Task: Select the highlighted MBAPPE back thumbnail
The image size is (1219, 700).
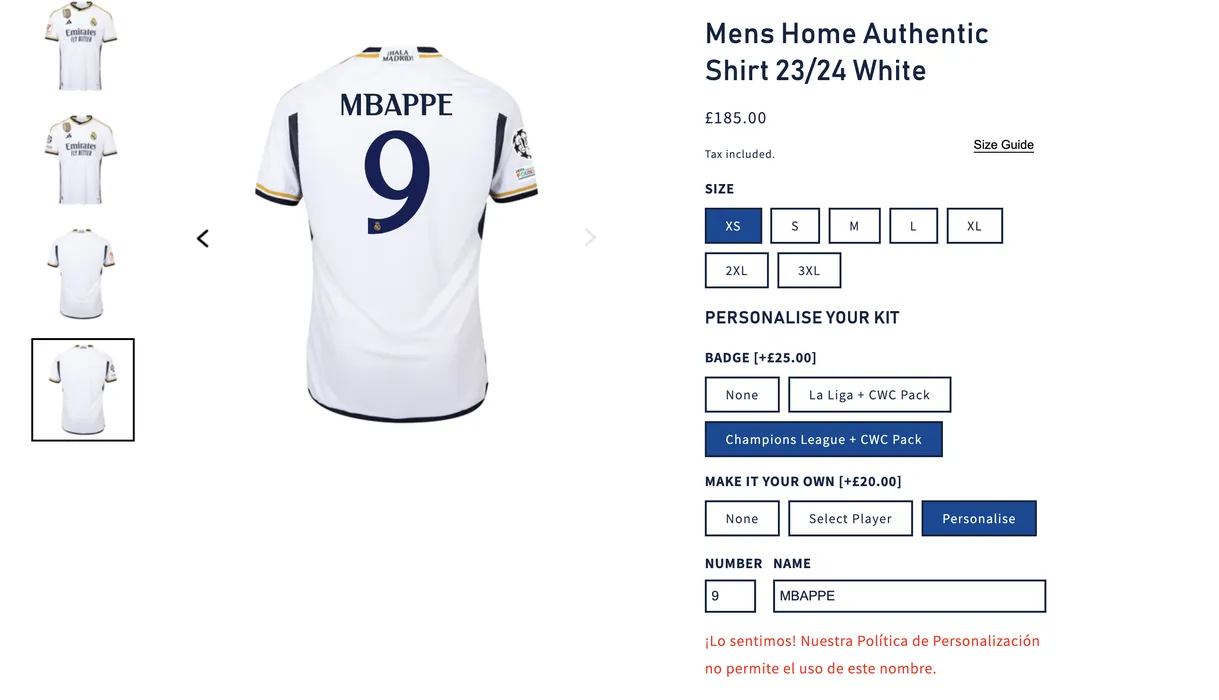Action: pyautogui.click(x=83, y=390)
